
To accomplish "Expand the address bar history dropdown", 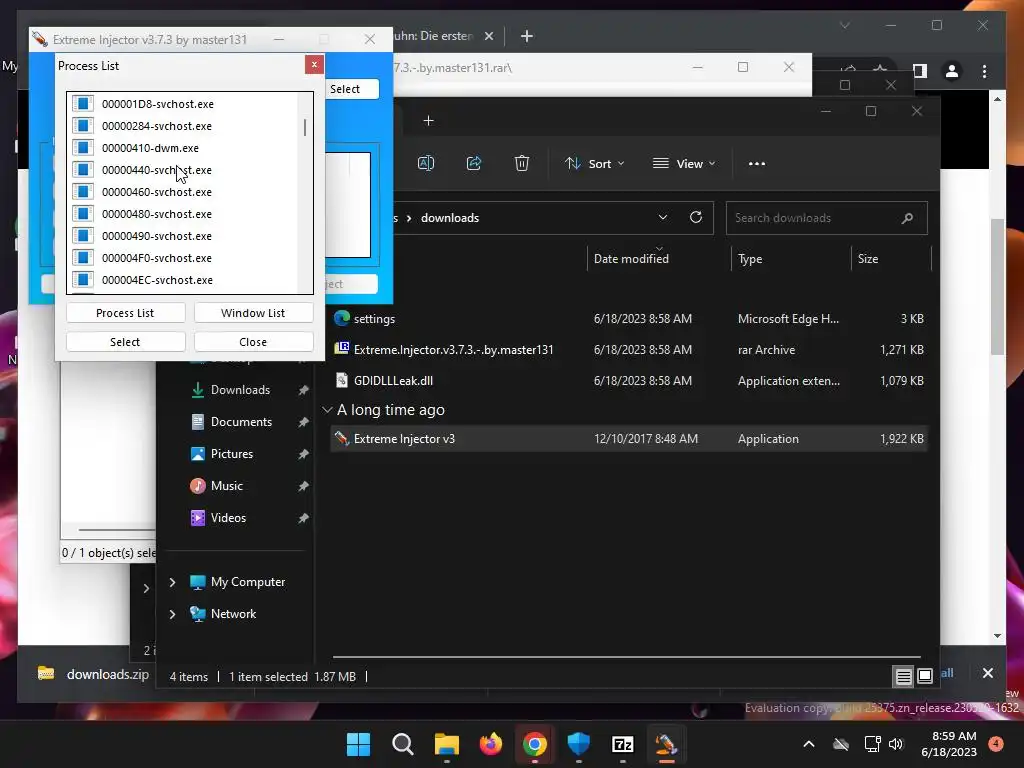I will pos(663,217).
